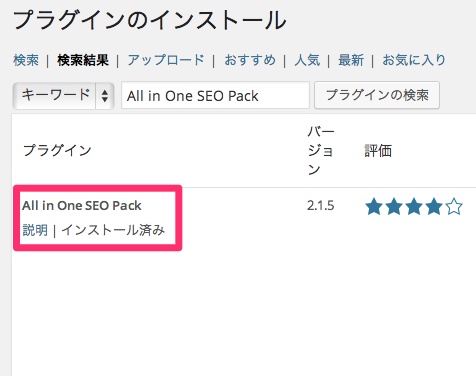Image resolution: width=476 pixels, height=376 pixels.
Task: Click the dropdown up-down arrows
Action: coord(105,96)
